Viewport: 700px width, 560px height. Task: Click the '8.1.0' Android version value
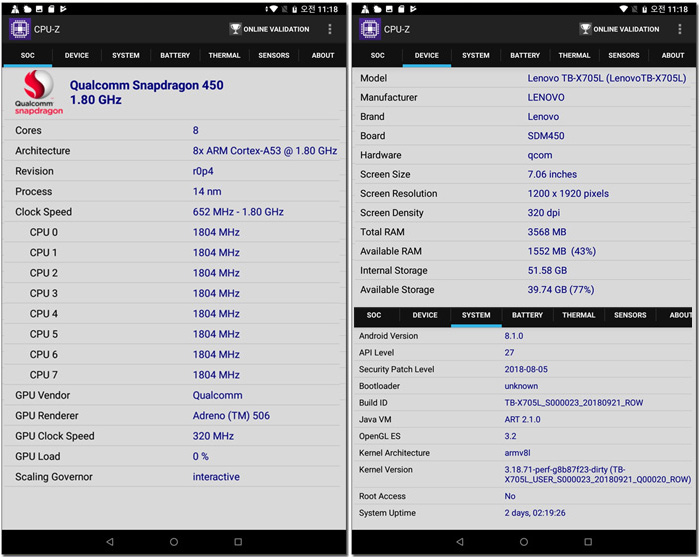(513, 336)
